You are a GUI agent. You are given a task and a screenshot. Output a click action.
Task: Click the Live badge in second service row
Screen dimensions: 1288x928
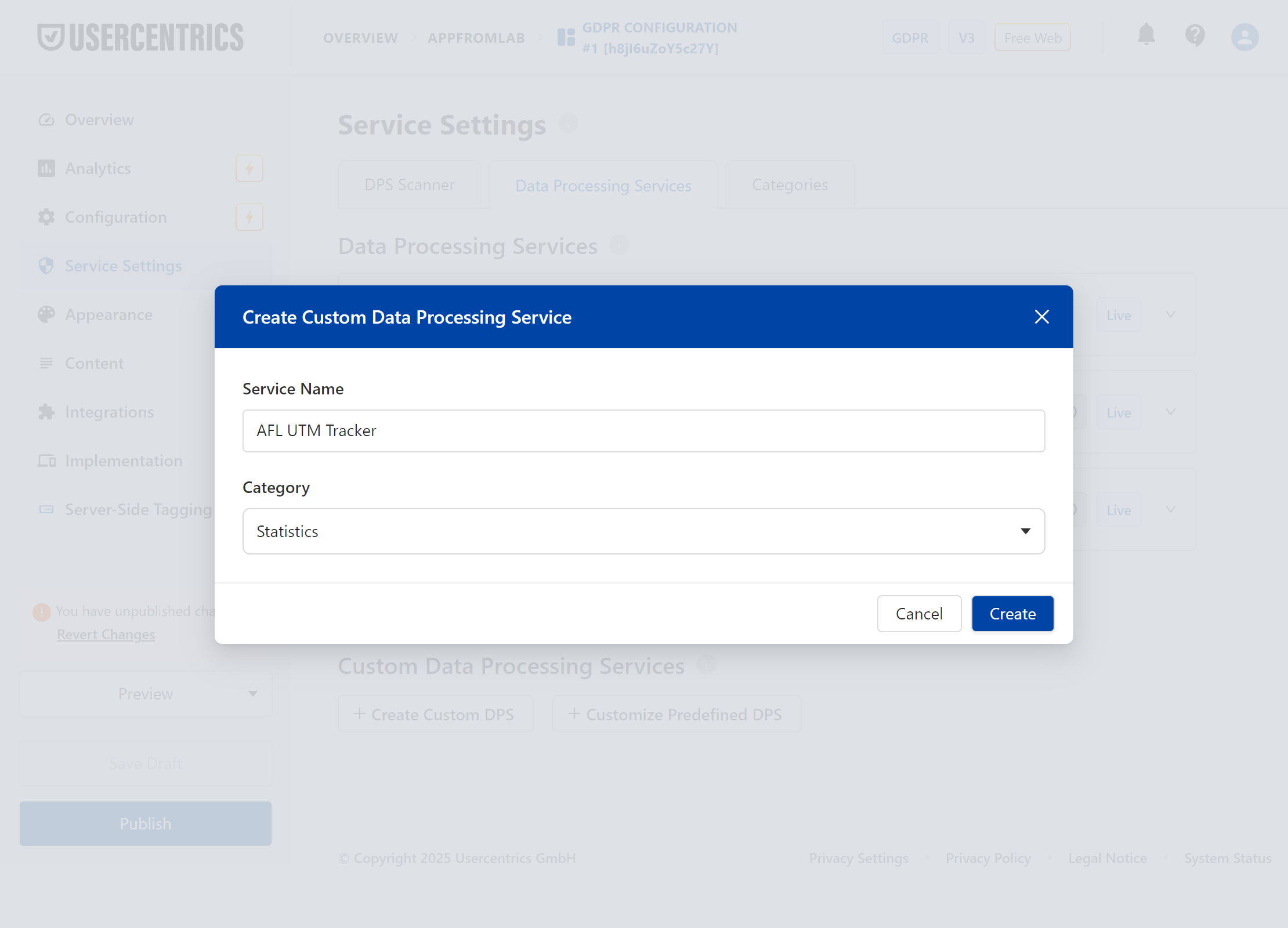(x=1119, y=412)
